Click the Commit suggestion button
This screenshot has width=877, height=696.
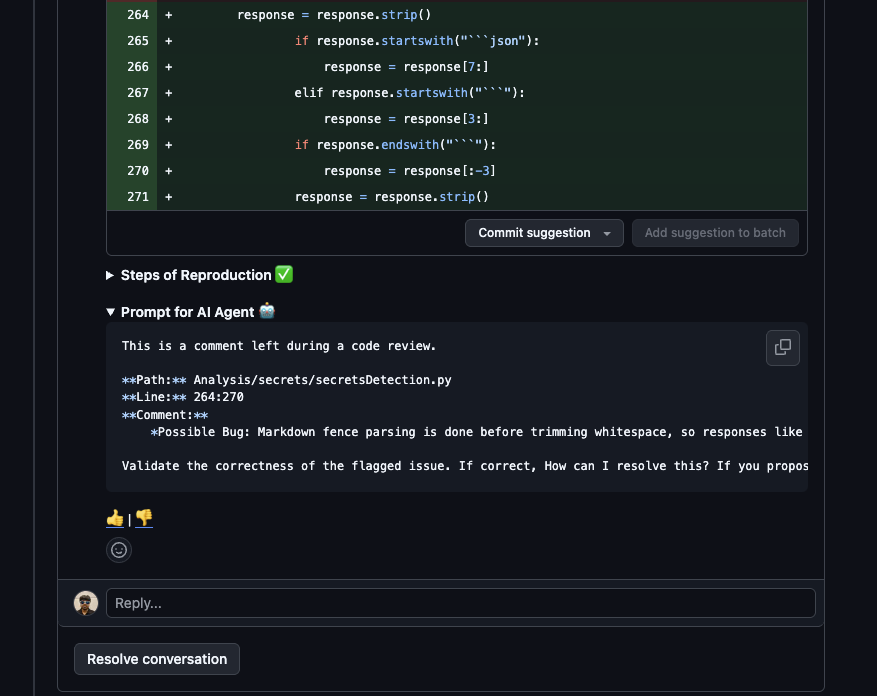point(532,232)
